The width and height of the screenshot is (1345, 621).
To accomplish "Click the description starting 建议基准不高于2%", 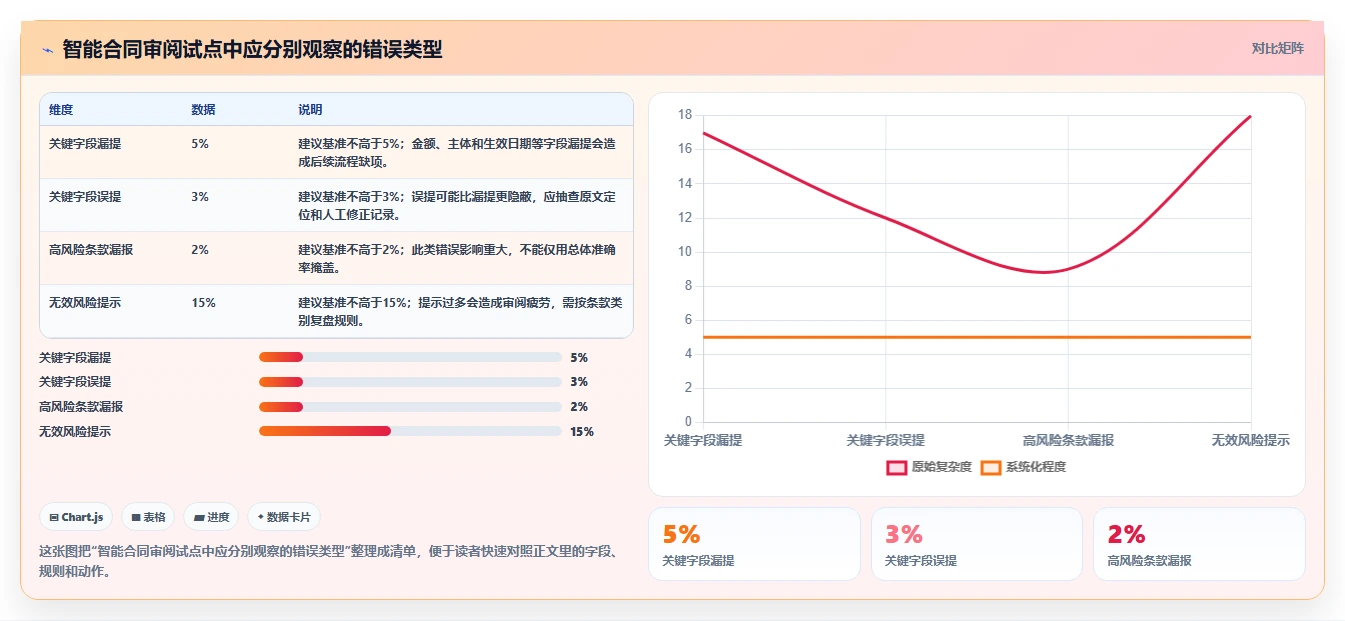I will pyautogui.click(x=458, y=258).
